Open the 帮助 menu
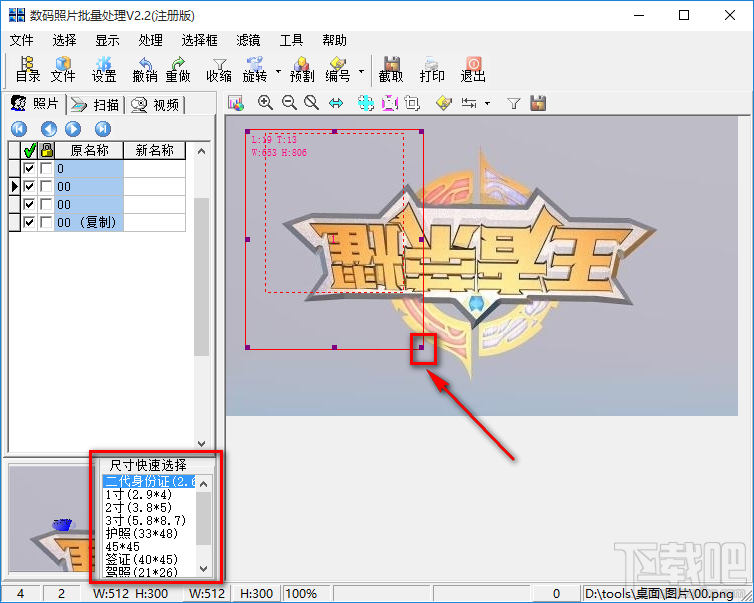This screenshot has width=754, height=603. tap(334, 40)
